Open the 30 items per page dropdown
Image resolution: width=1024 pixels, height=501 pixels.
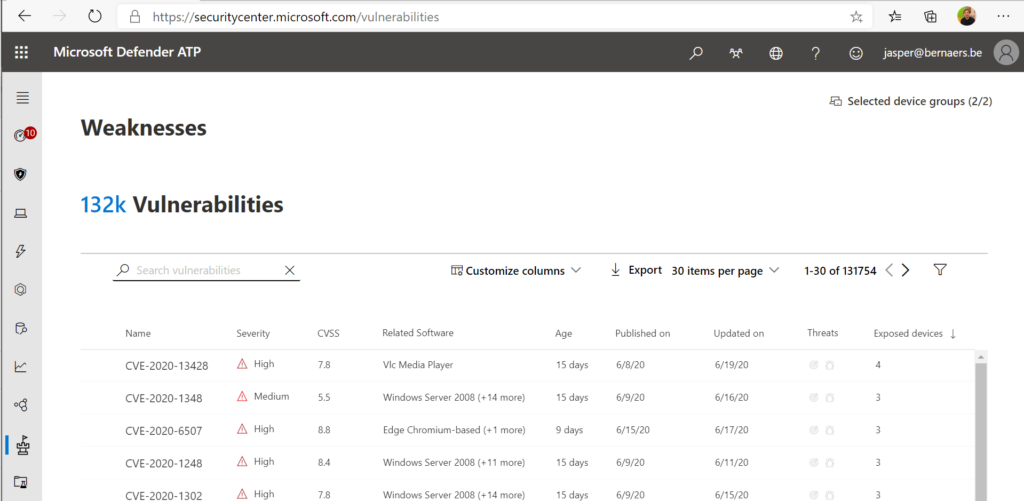pos(726,270)
